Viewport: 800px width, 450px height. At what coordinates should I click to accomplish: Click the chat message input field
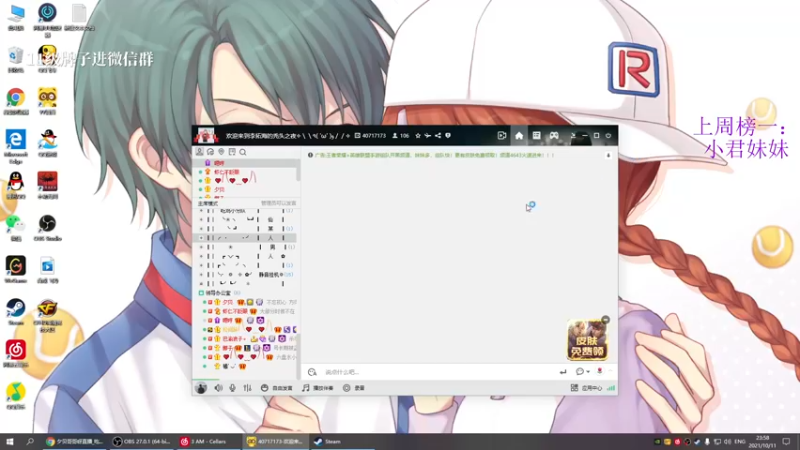click(439, 372)
